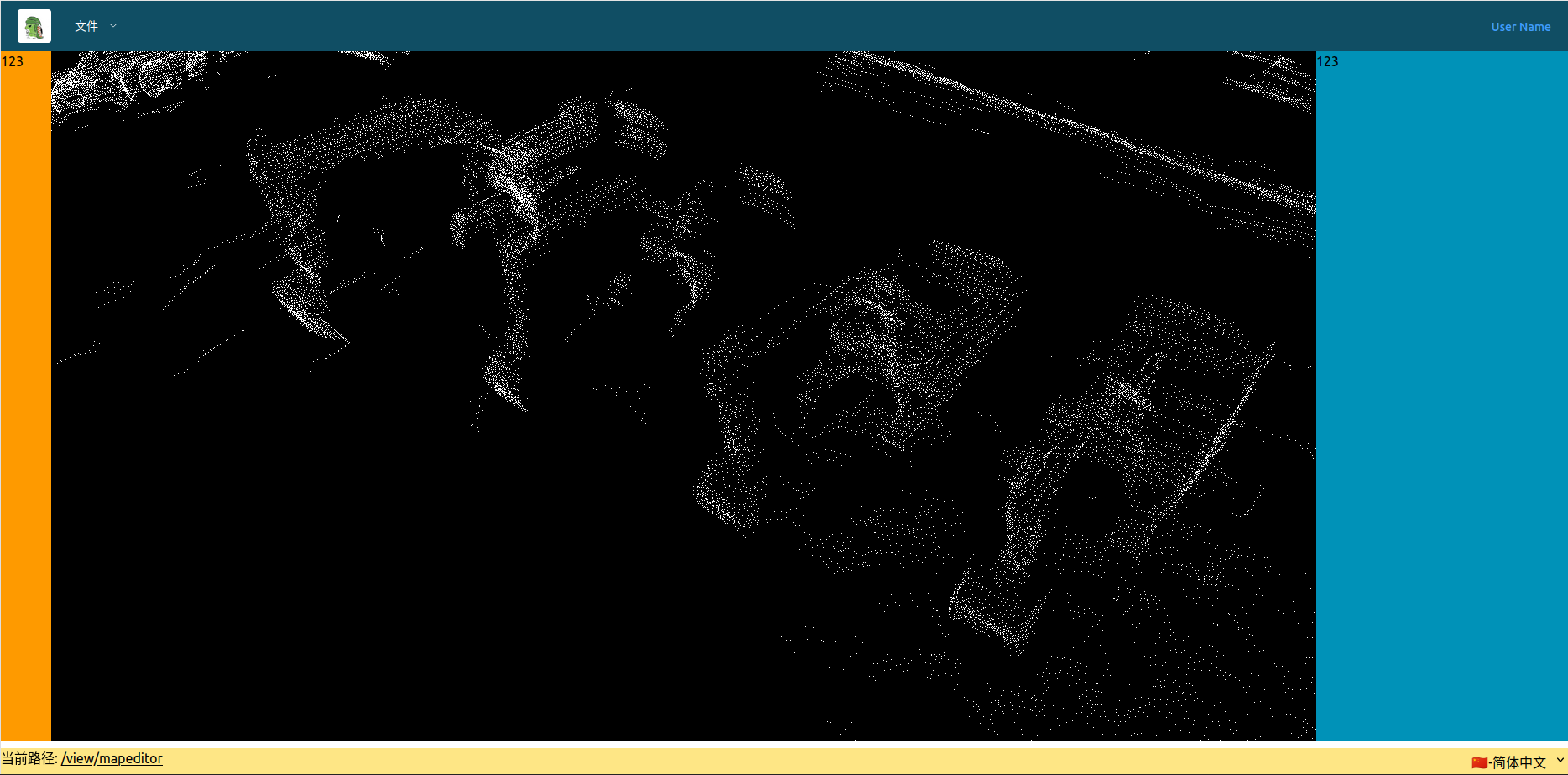
Task: Click the Chinese flag icon
Action: 1479,762
